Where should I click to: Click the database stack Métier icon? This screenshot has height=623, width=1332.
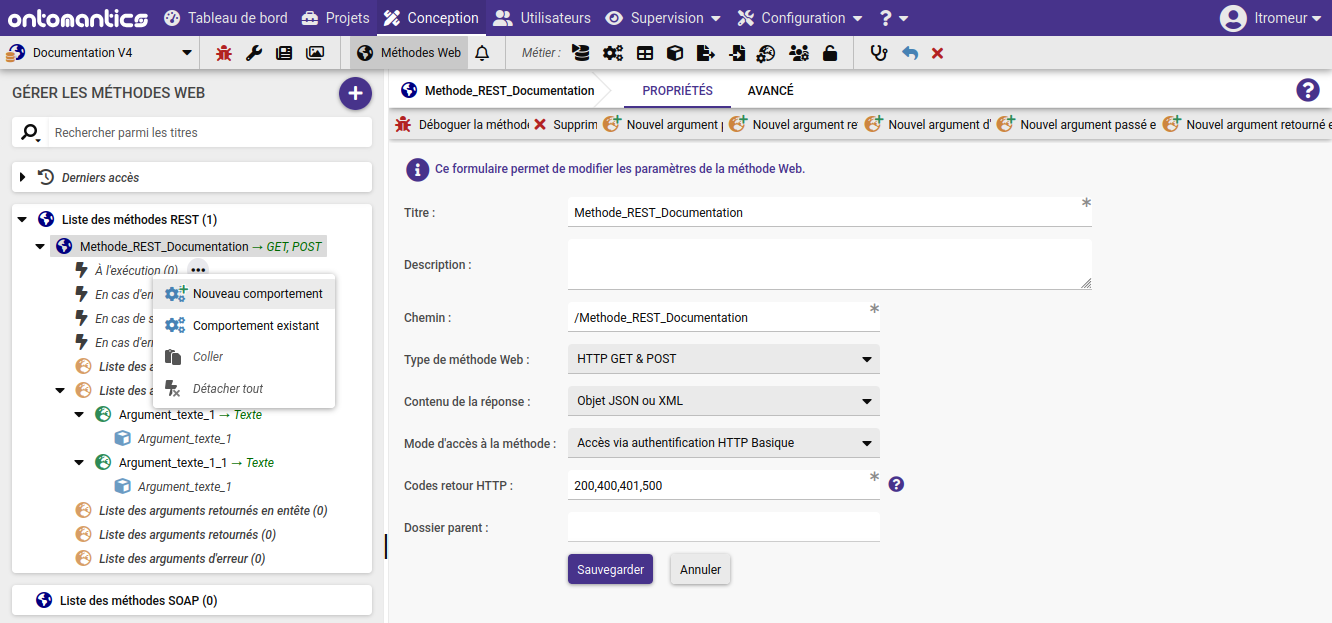[581, 53]
